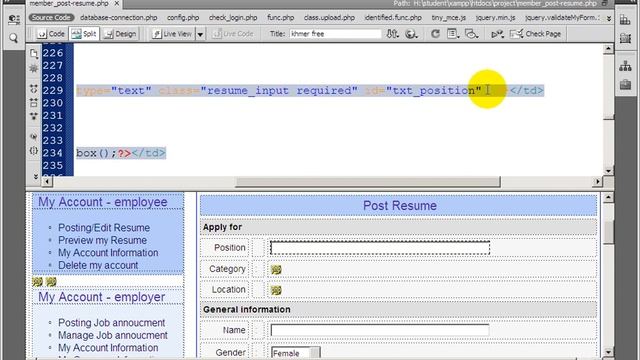Refresh the design view with refresh icon
This screenshot has height=360, width=640.
(435, 34)
